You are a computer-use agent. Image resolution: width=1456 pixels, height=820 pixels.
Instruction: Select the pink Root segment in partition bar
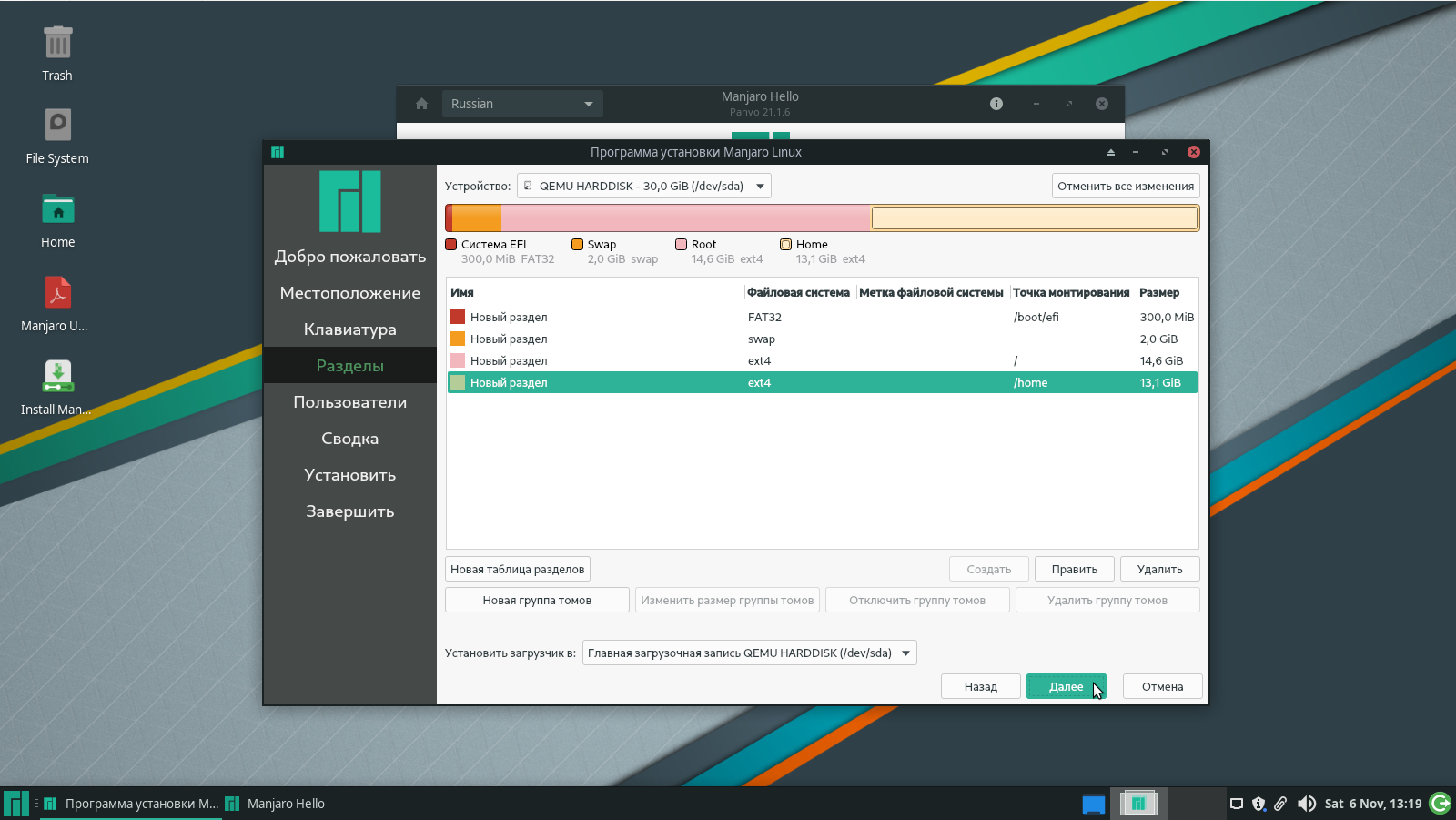pyautogui.click(x=685, y=218)
